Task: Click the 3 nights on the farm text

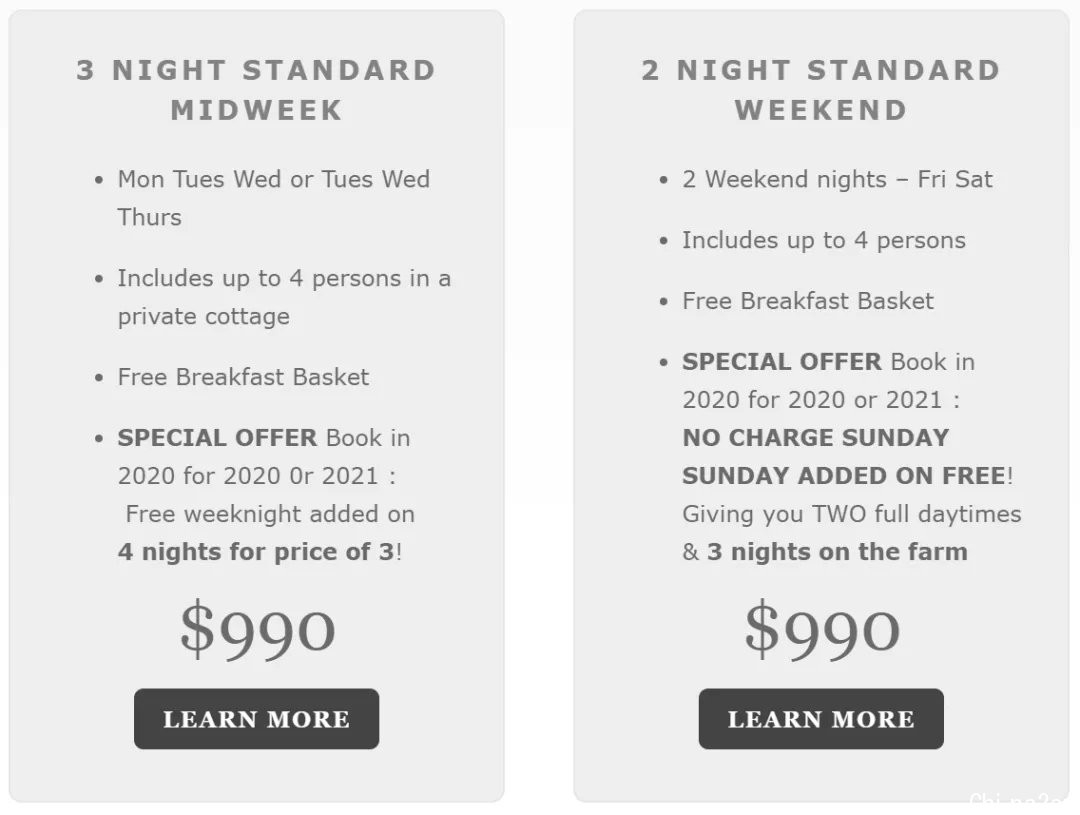Action: point(838,552)
